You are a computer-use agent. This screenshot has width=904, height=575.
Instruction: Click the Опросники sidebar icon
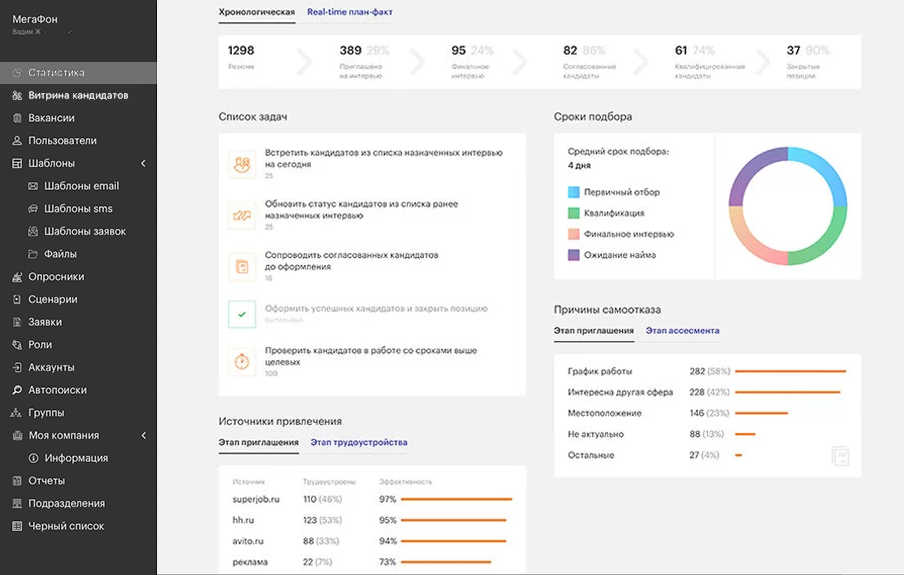click(x=17, y=276)
